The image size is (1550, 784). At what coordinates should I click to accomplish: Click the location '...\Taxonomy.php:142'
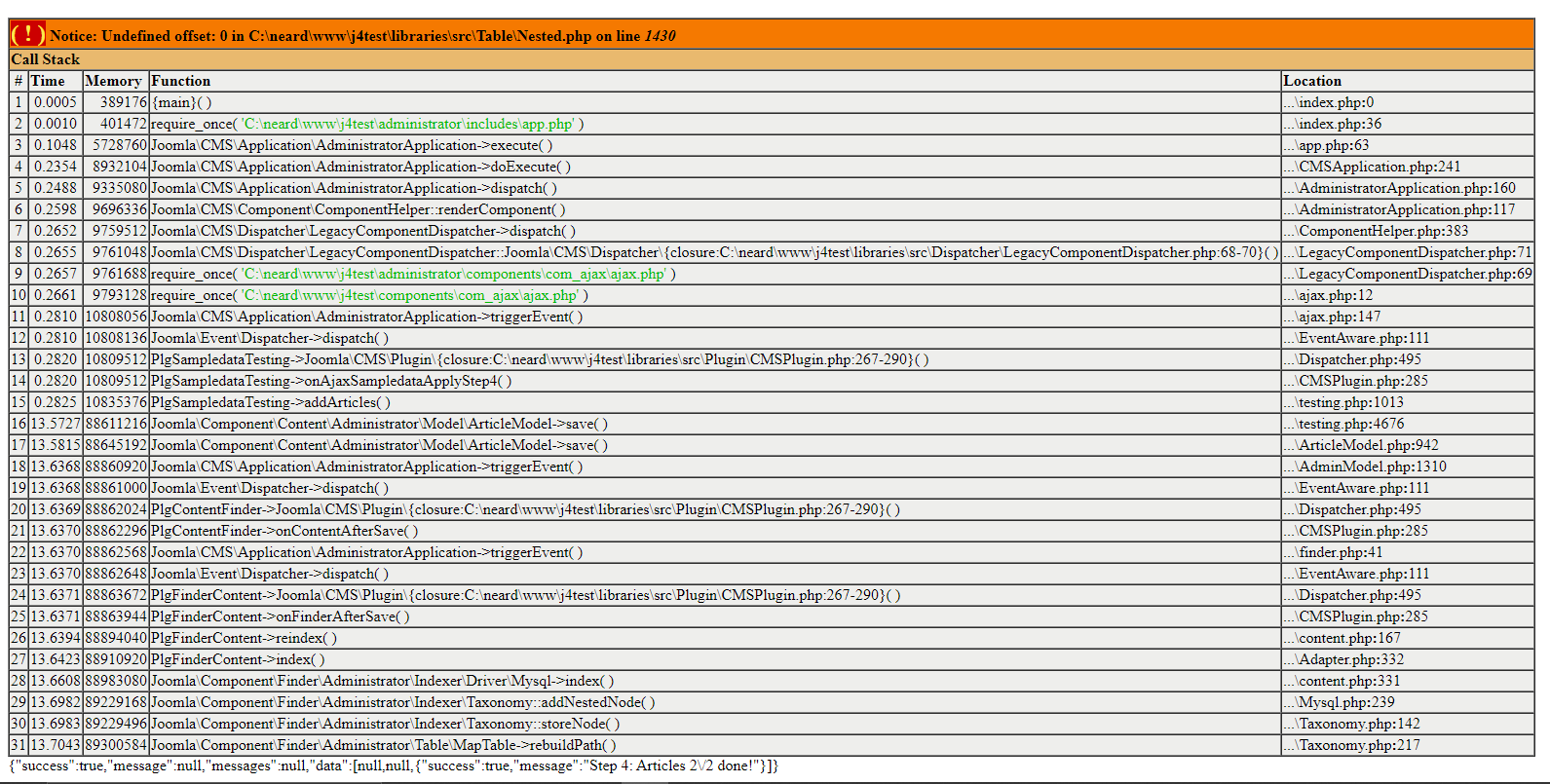click(x=1351, y=724)
